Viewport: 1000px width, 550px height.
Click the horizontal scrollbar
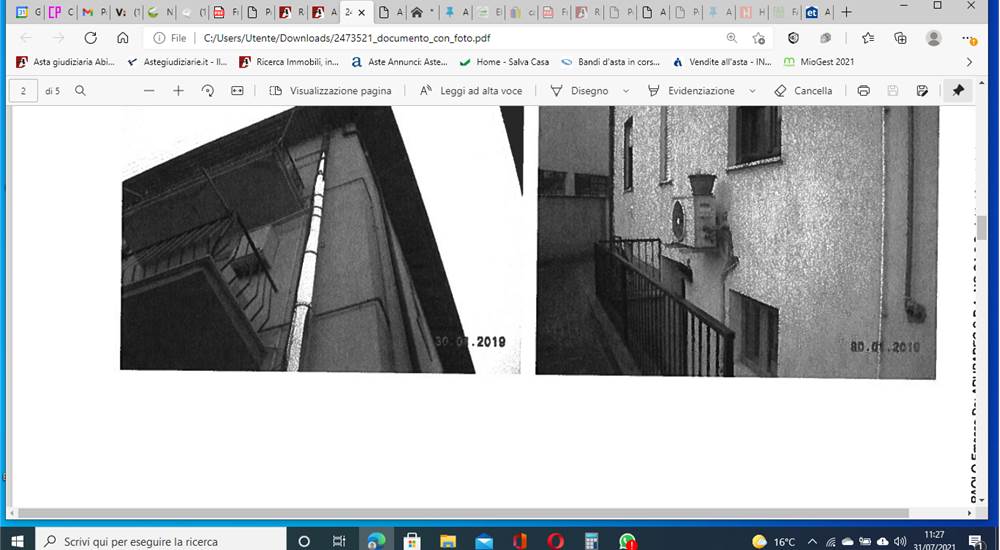coord(464,513)
